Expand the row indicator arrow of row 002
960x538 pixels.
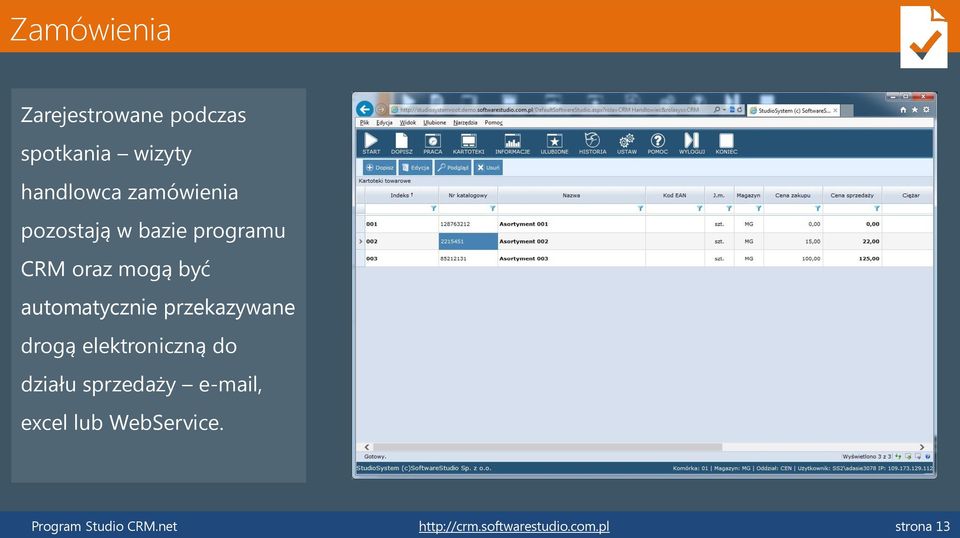coord(360,241)
